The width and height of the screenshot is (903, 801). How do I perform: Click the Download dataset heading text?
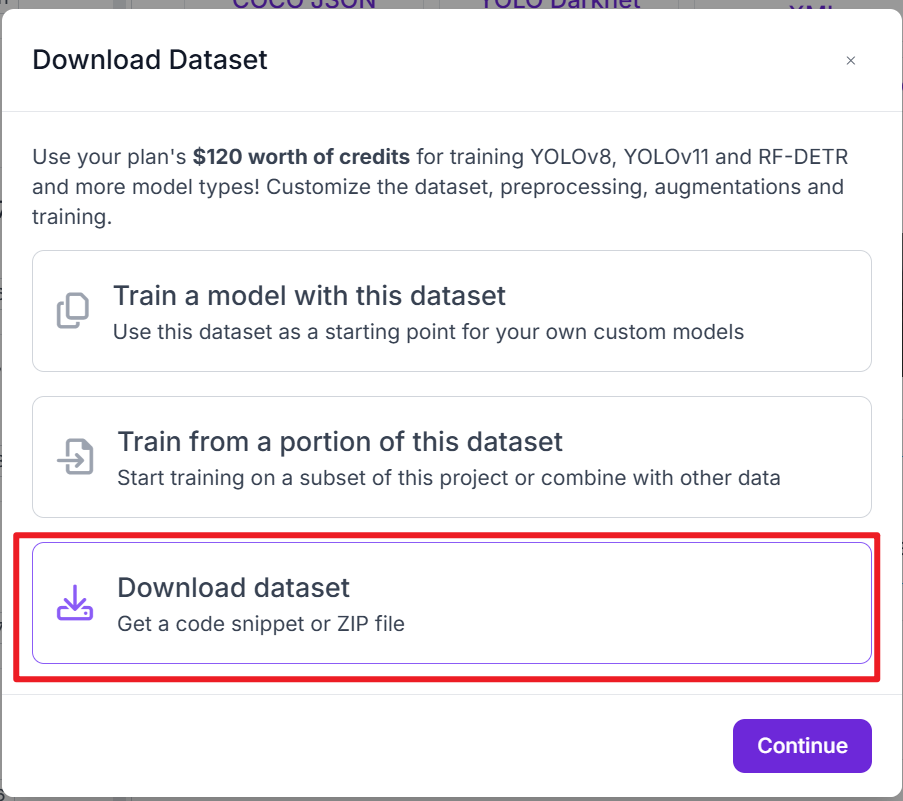pyautogui.click(x=233, y=587)
